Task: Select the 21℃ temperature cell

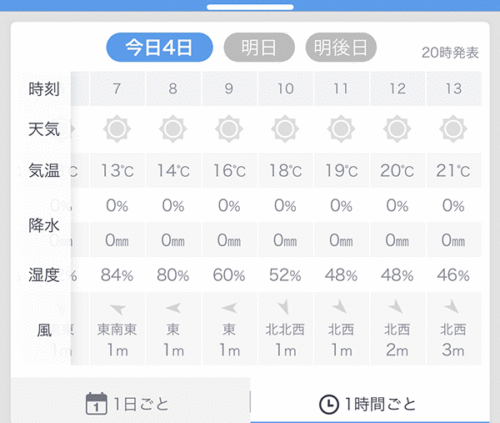Action: (454, 170)
